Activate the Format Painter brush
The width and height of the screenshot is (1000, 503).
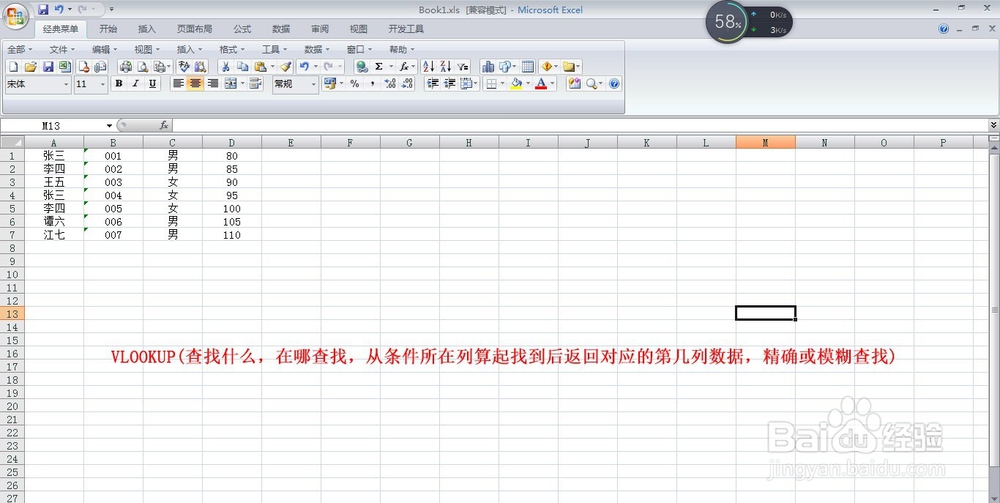(x=286, y=66)
